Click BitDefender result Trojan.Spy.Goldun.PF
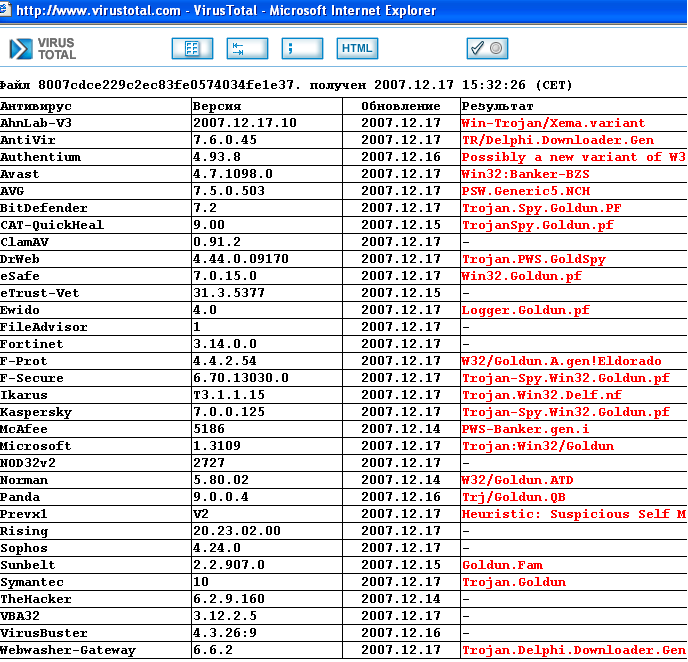Image resolution: width=688 pixels, height=662 pixels. (x=541, y=208)
